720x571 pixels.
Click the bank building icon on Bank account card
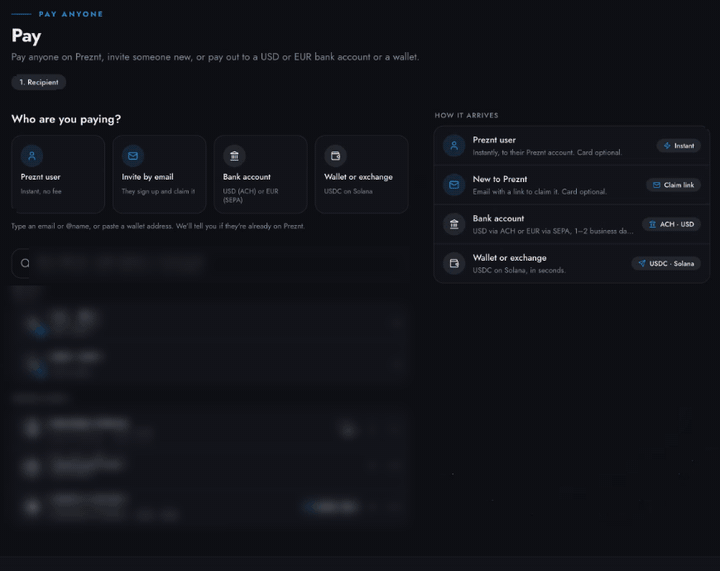234,156
